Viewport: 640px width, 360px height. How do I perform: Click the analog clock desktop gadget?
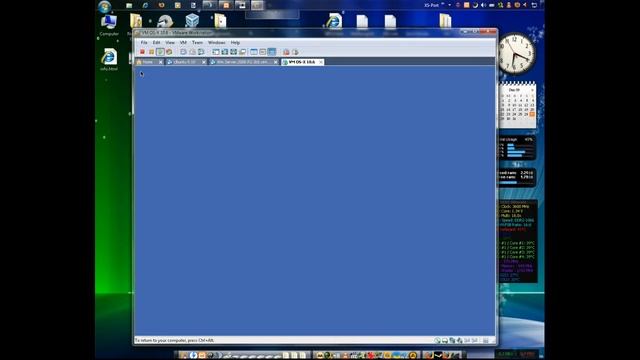516,53
